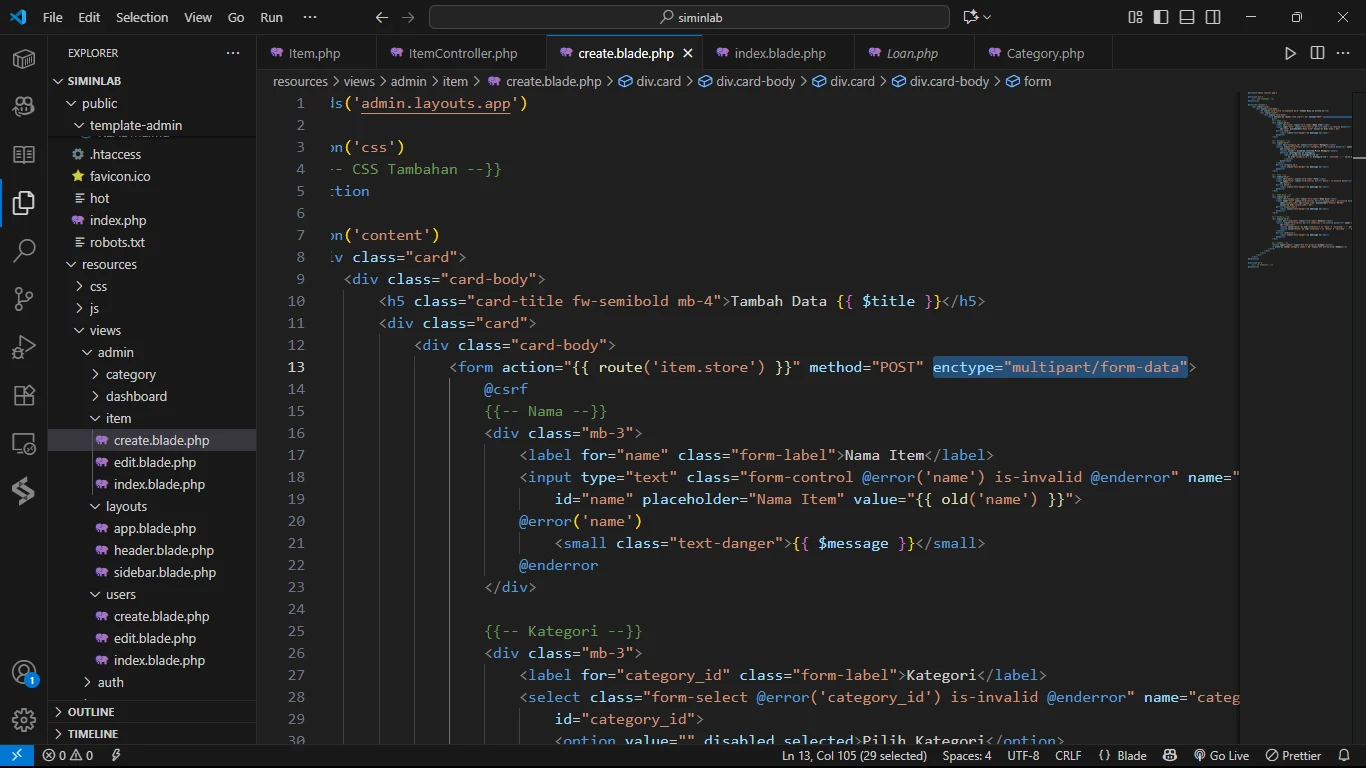Open the Extensions view
The height and width of the screenshot is (768, 1366).
24,395
